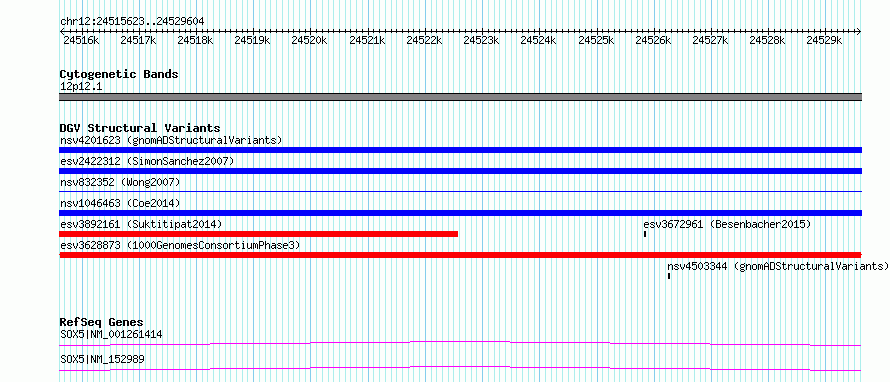Select the 24518k ruler tick label

pyautogui.click(x=195, y=40)
